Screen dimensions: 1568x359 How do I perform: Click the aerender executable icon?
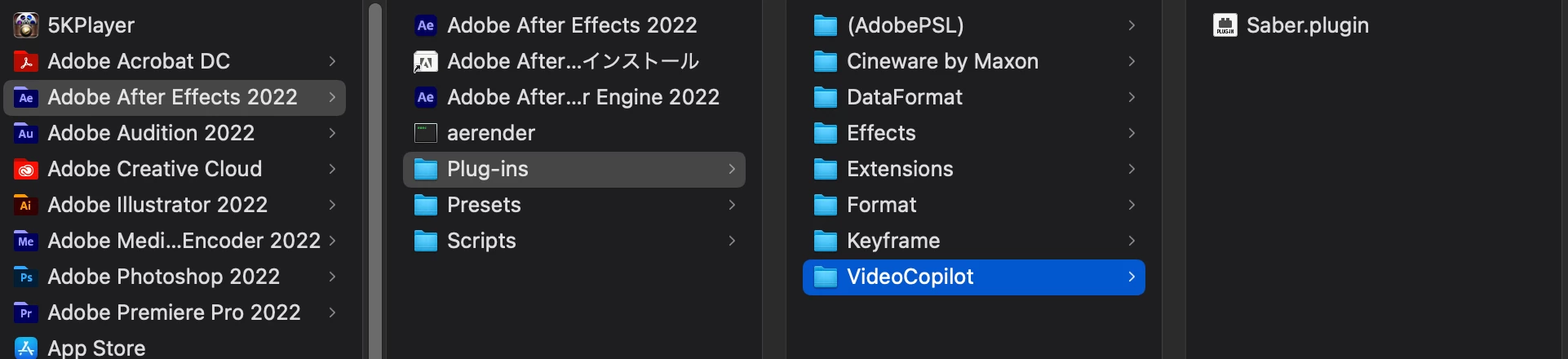(426, 133)
